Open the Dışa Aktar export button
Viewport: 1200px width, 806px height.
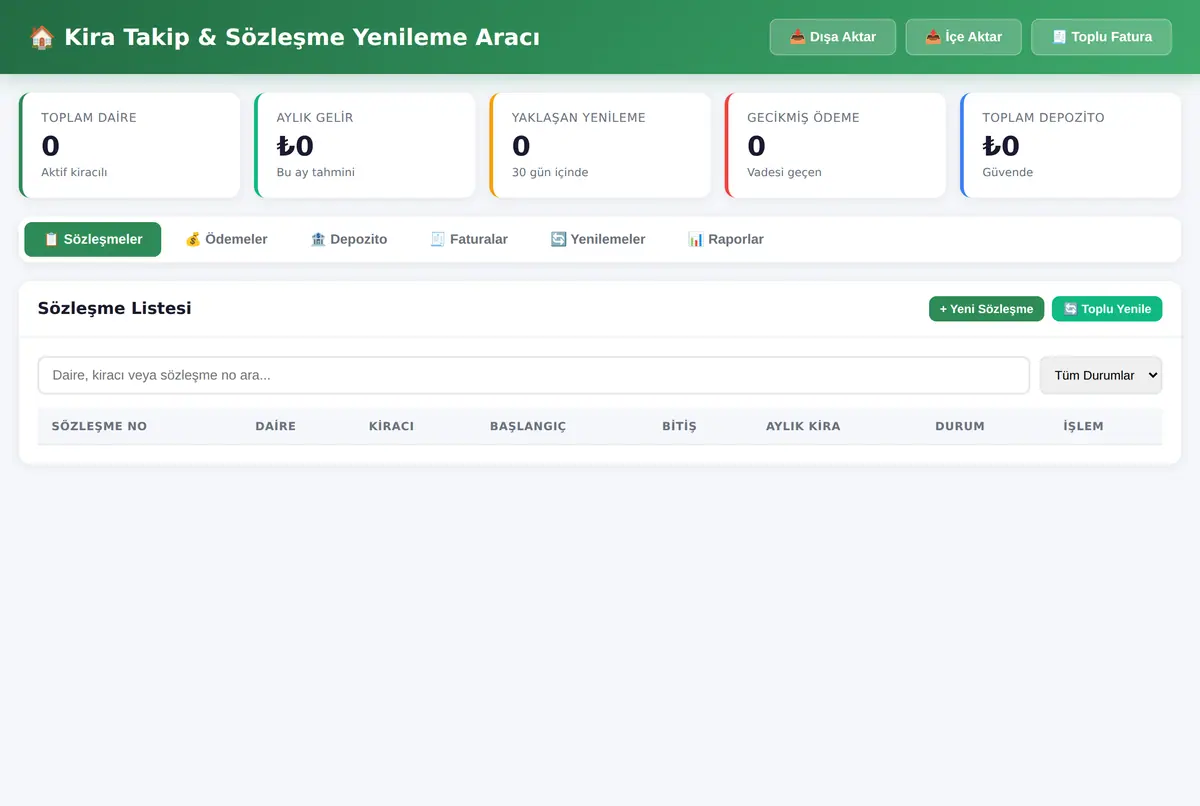tap(833, 37)
